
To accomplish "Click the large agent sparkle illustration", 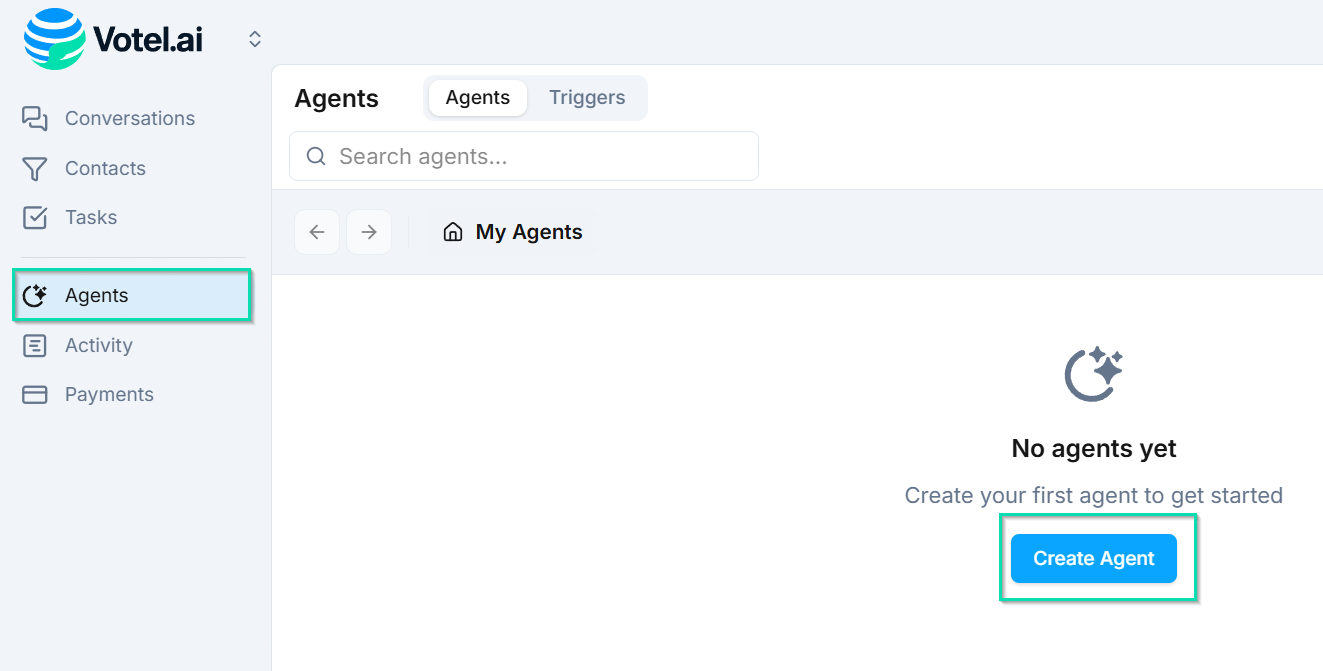I will point(1093,373).
